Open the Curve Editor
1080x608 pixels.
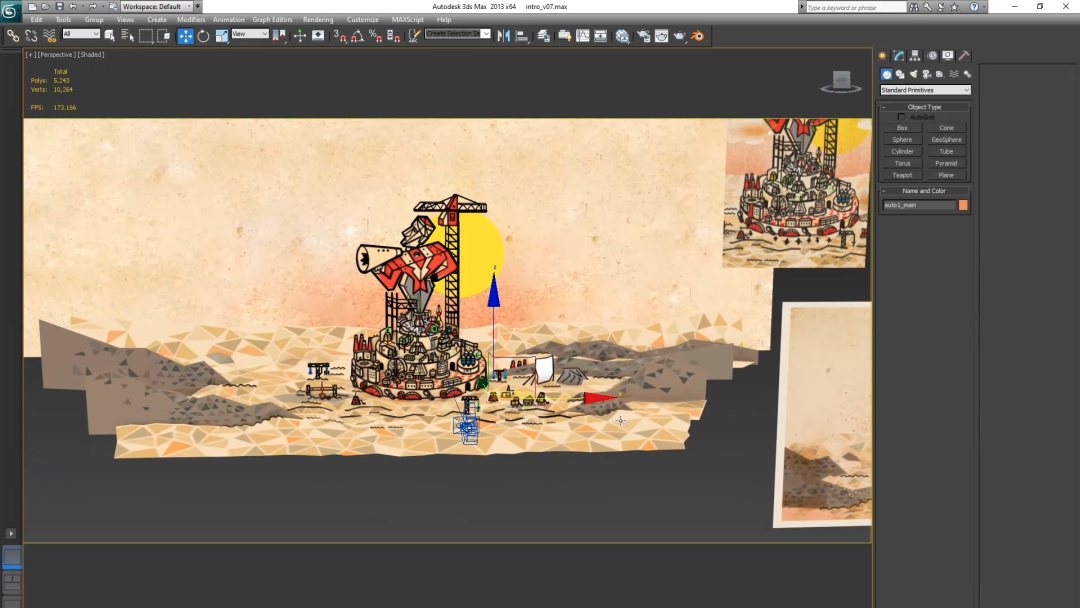[x=583, y=36]
